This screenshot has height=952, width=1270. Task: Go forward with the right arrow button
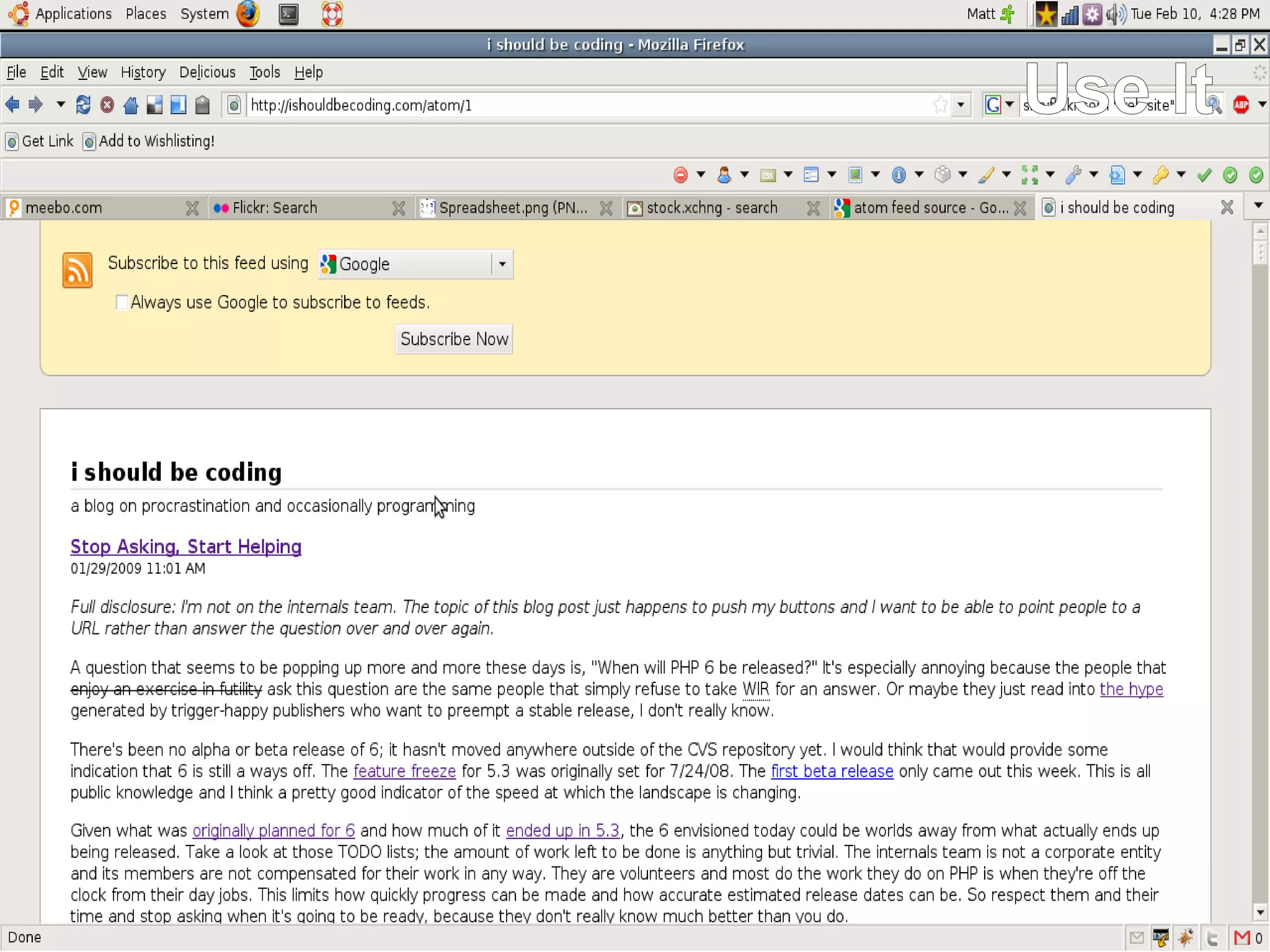tap(36, 105)
